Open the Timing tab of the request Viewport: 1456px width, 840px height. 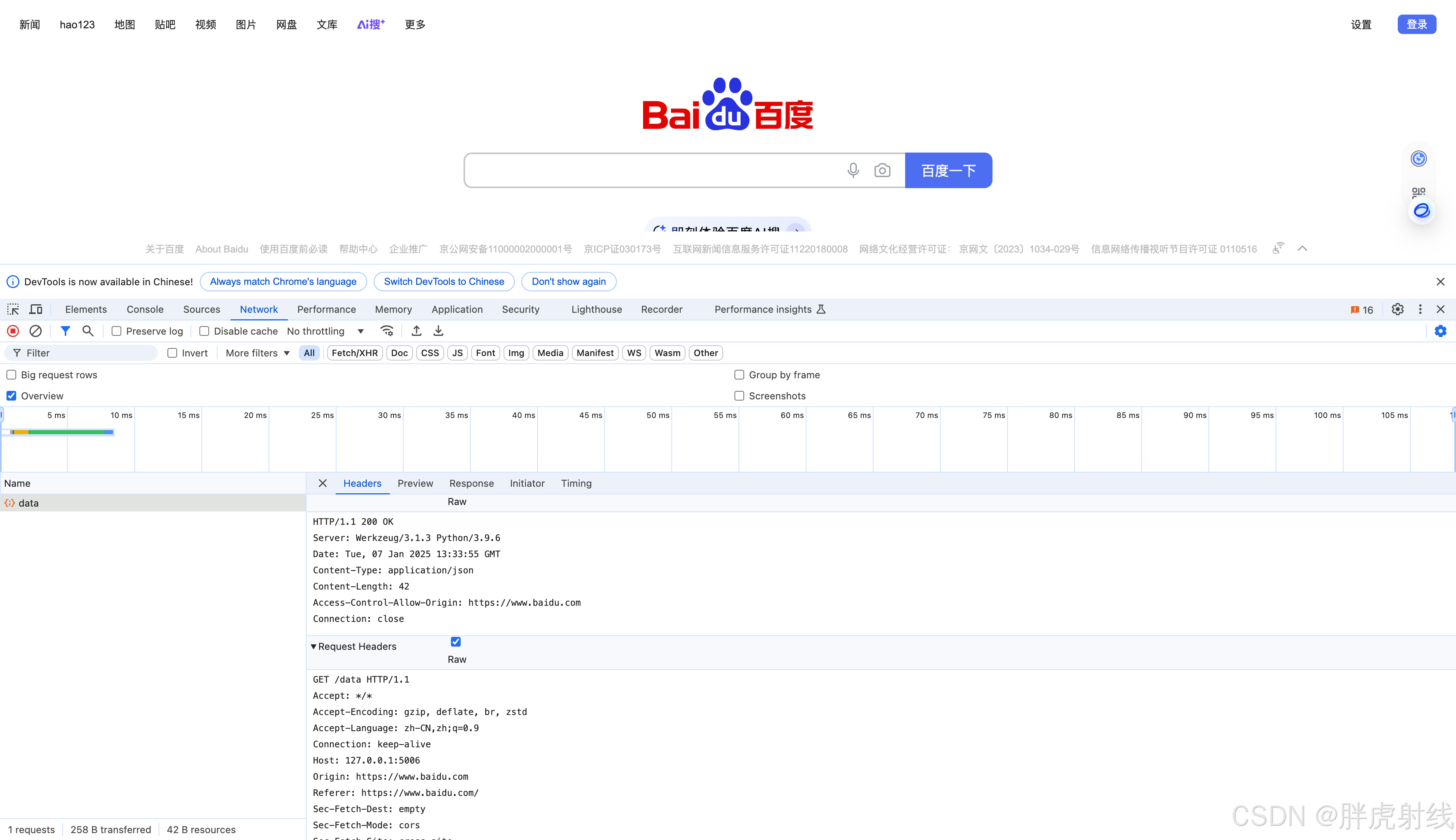pyautogui.click(x=576, y=484)
